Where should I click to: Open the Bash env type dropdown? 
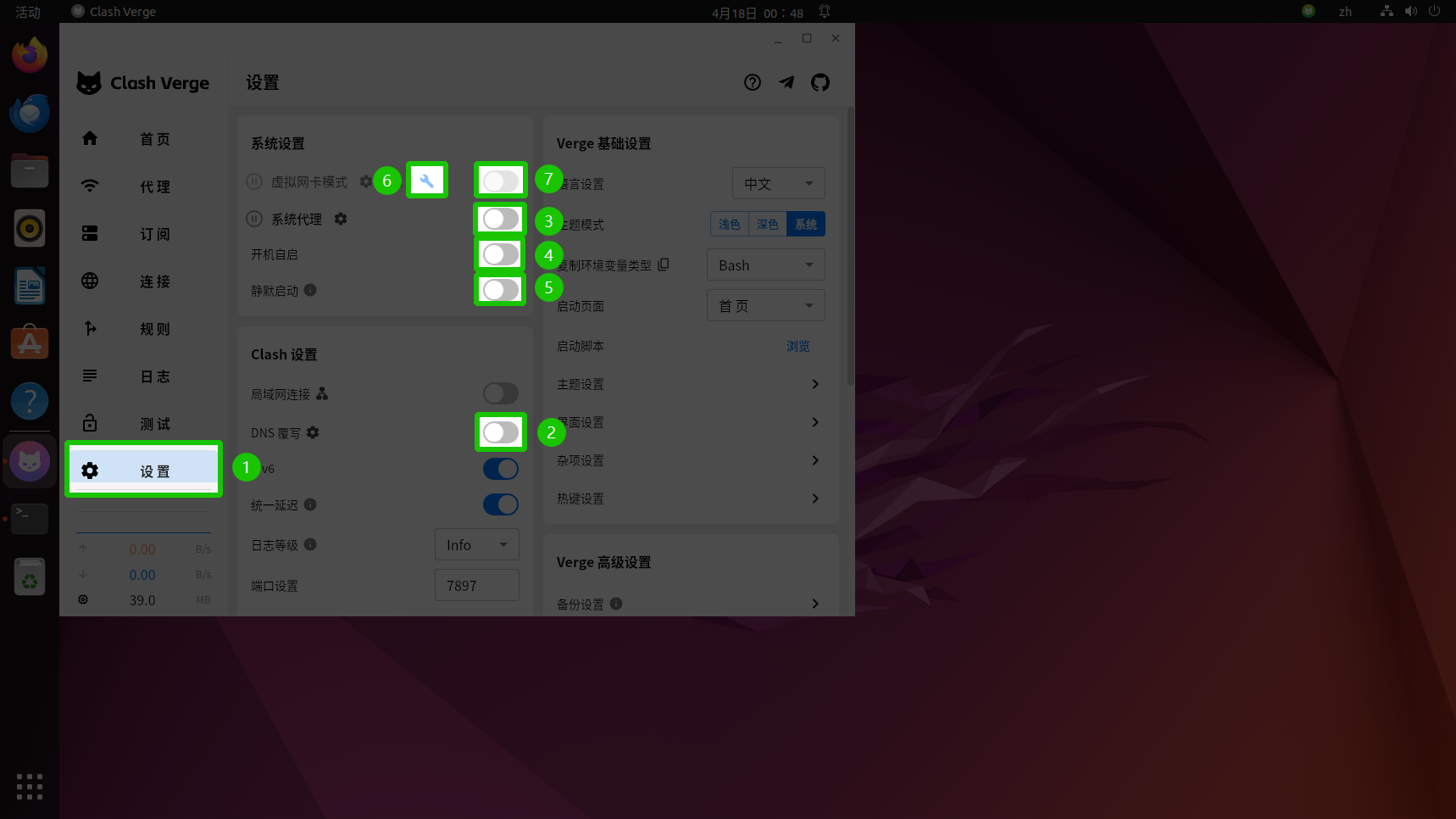(x=766, y=265)
